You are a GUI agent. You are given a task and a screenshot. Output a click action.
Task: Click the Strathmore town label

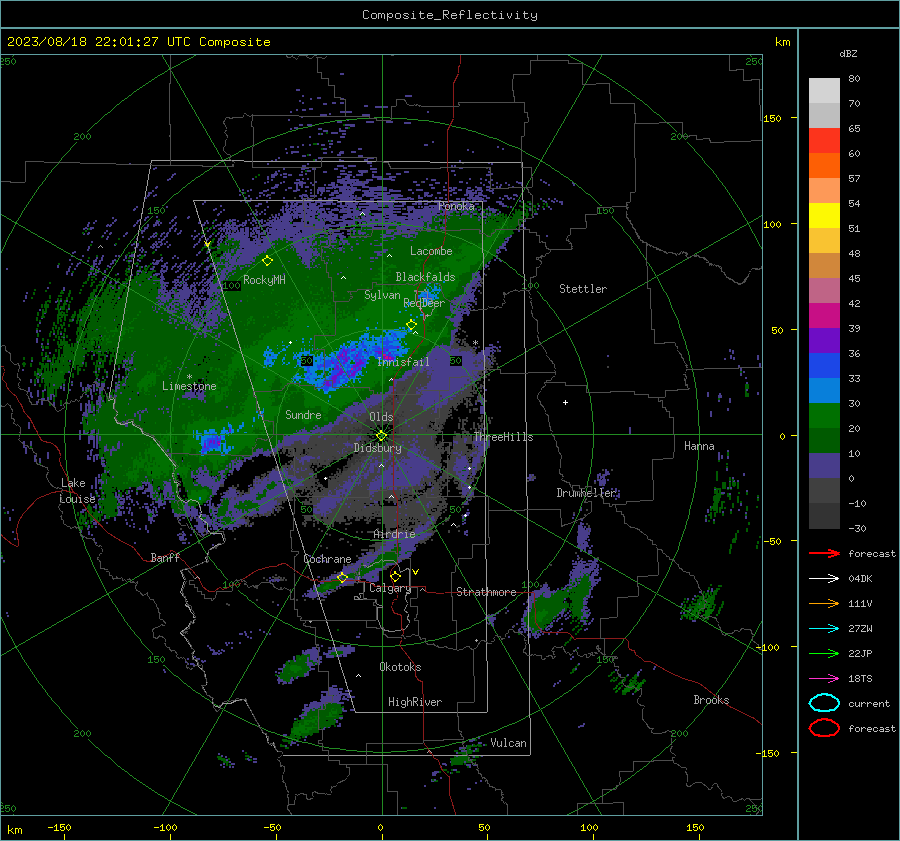coord(486,592)
